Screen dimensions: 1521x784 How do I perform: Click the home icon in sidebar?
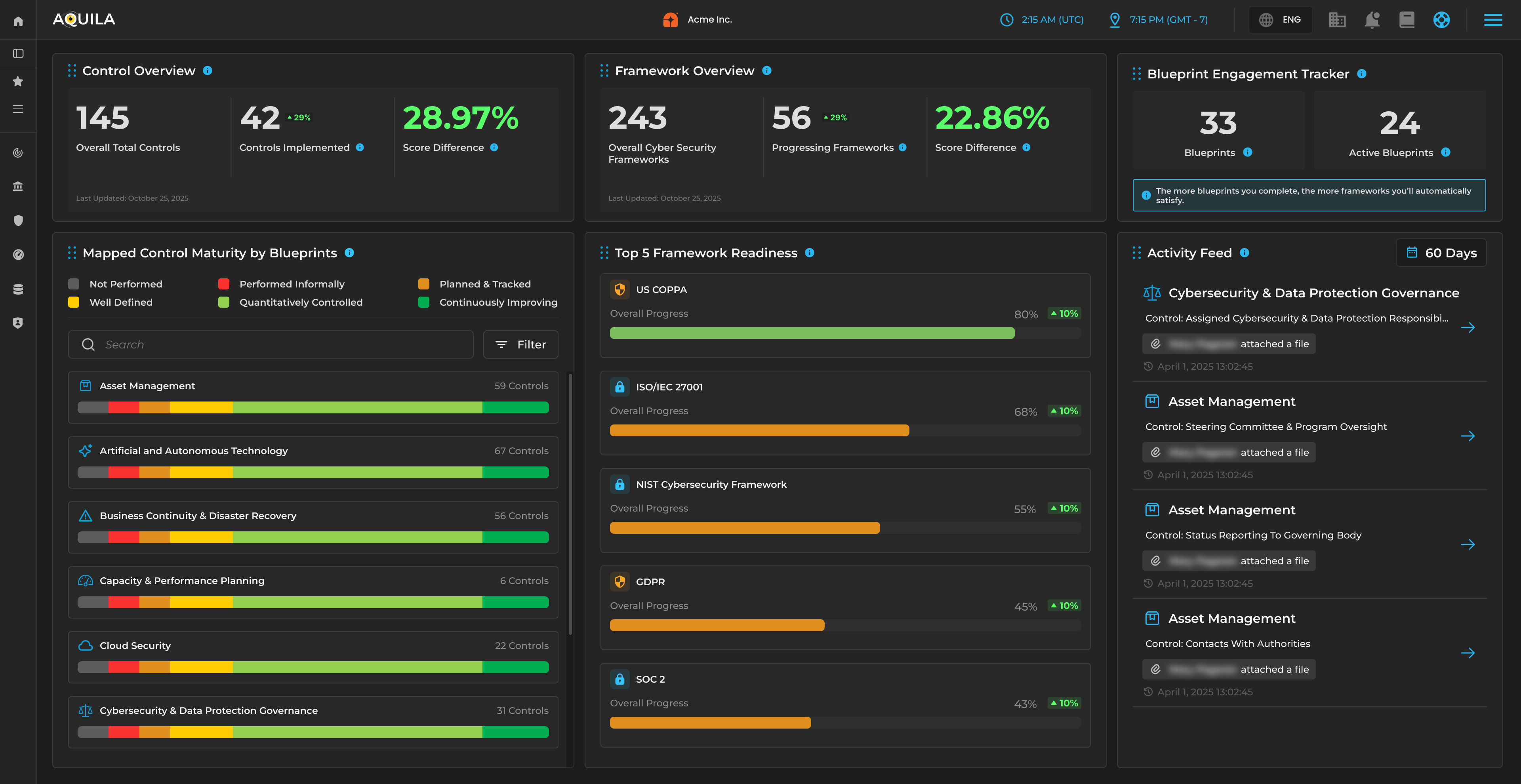pyautogui.click(x=18, y=21)
